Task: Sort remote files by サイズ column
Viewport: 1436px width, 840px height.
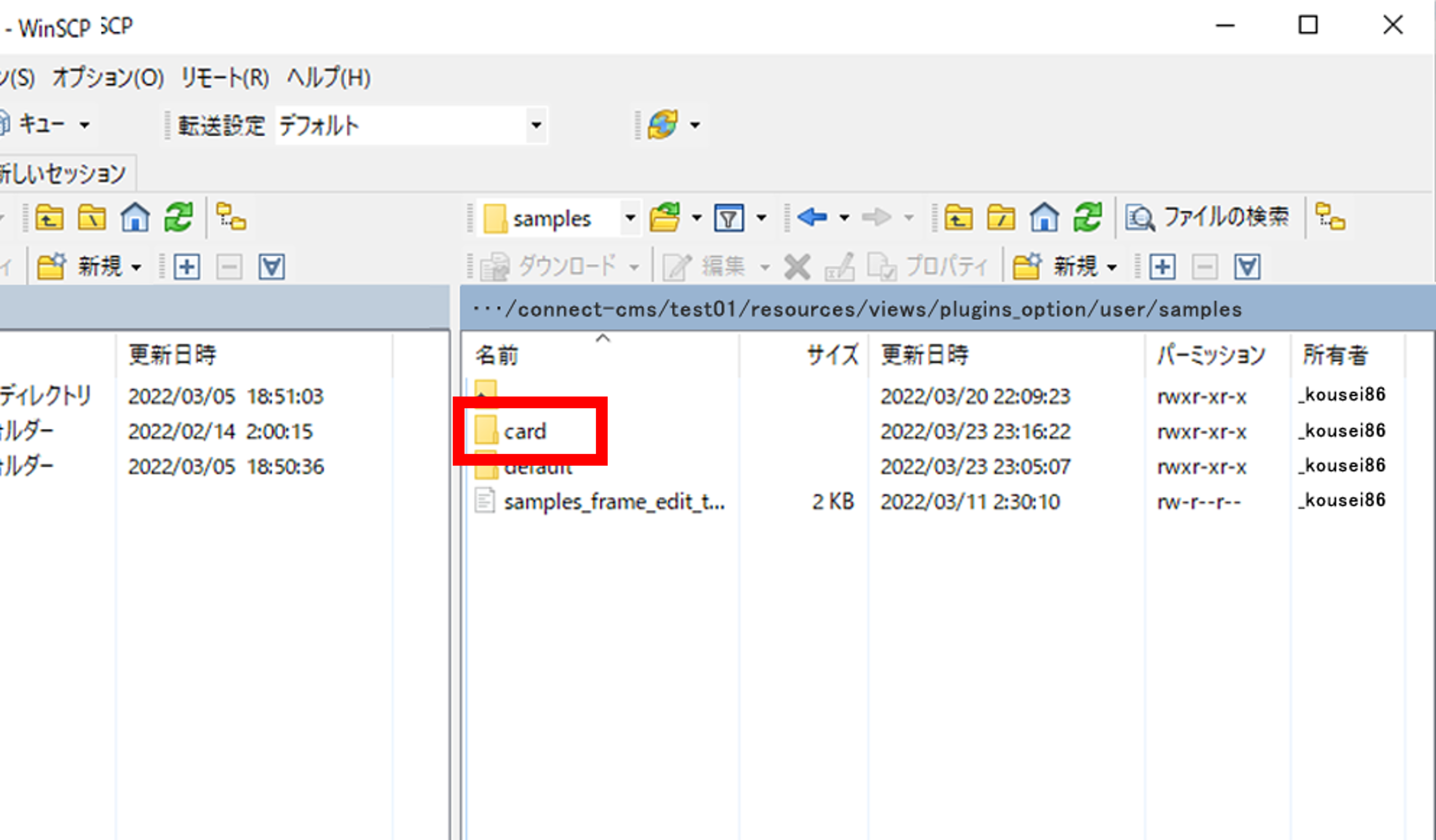Action: click(x=805, y=355)
